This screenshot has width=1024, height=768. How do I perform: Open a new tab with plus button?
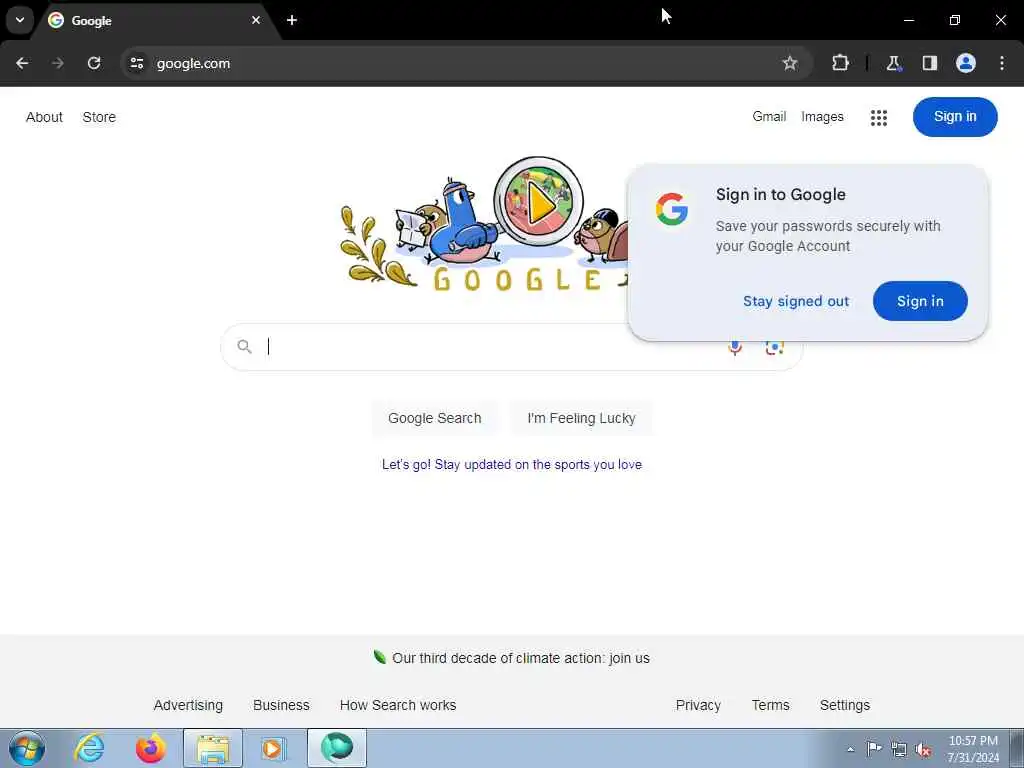tap(292, 20)
